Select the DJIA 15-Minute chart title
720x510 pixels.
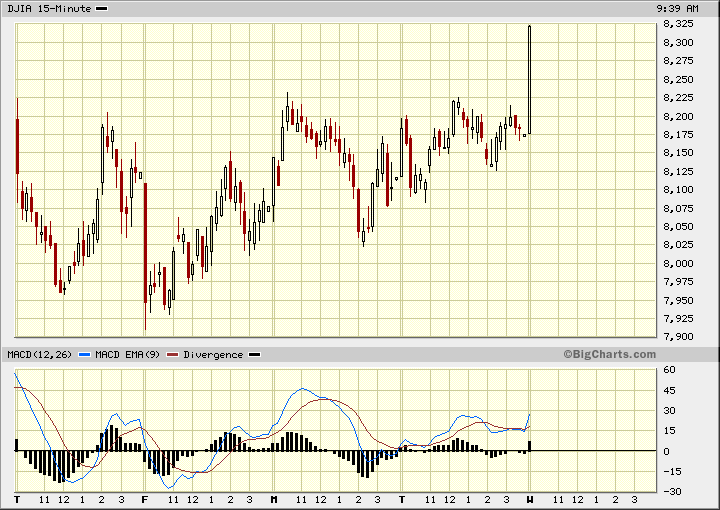point(47,8)
